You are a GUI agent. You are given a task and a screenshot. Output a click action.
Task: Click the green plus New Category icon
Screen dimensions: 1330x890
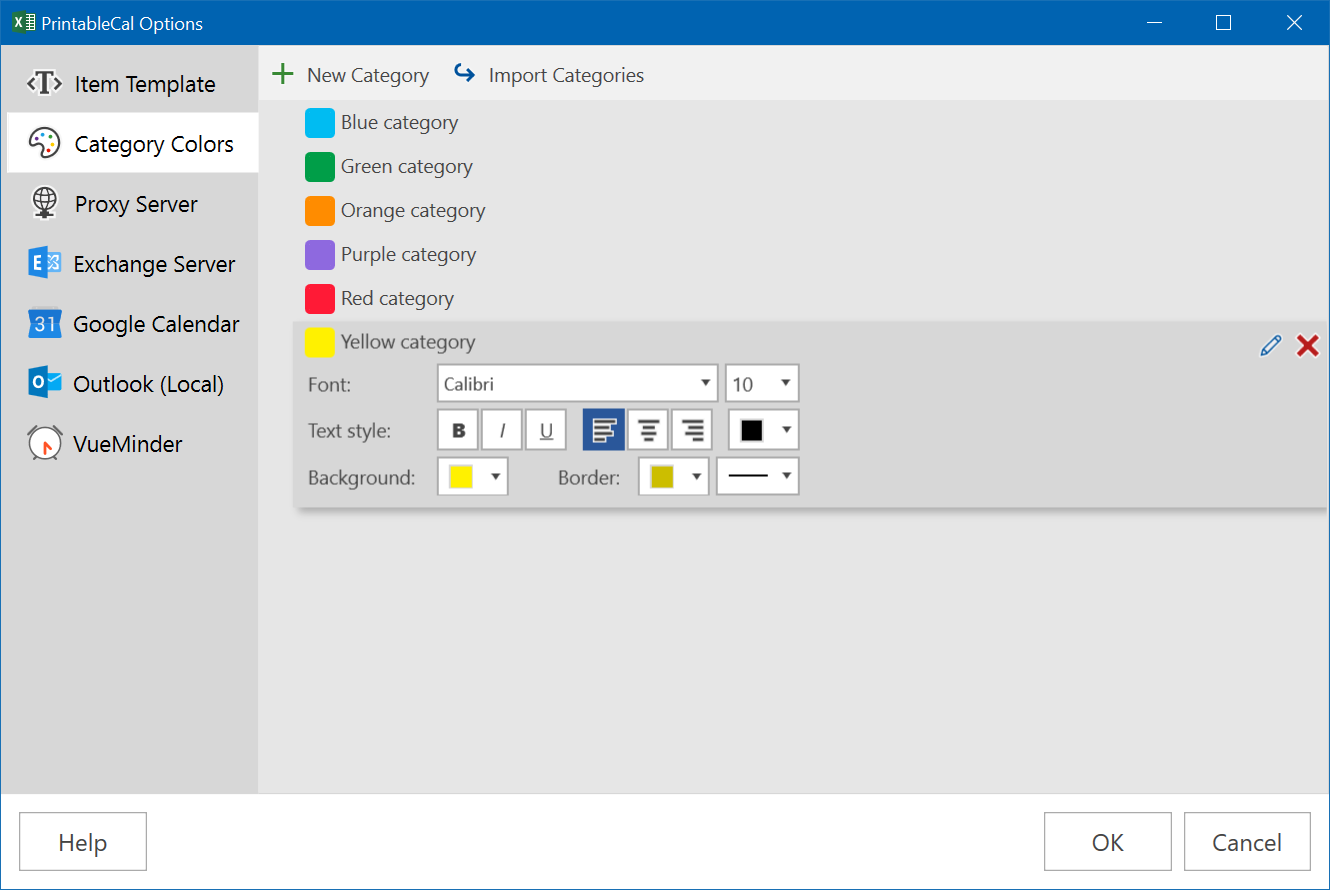[284, 74]
